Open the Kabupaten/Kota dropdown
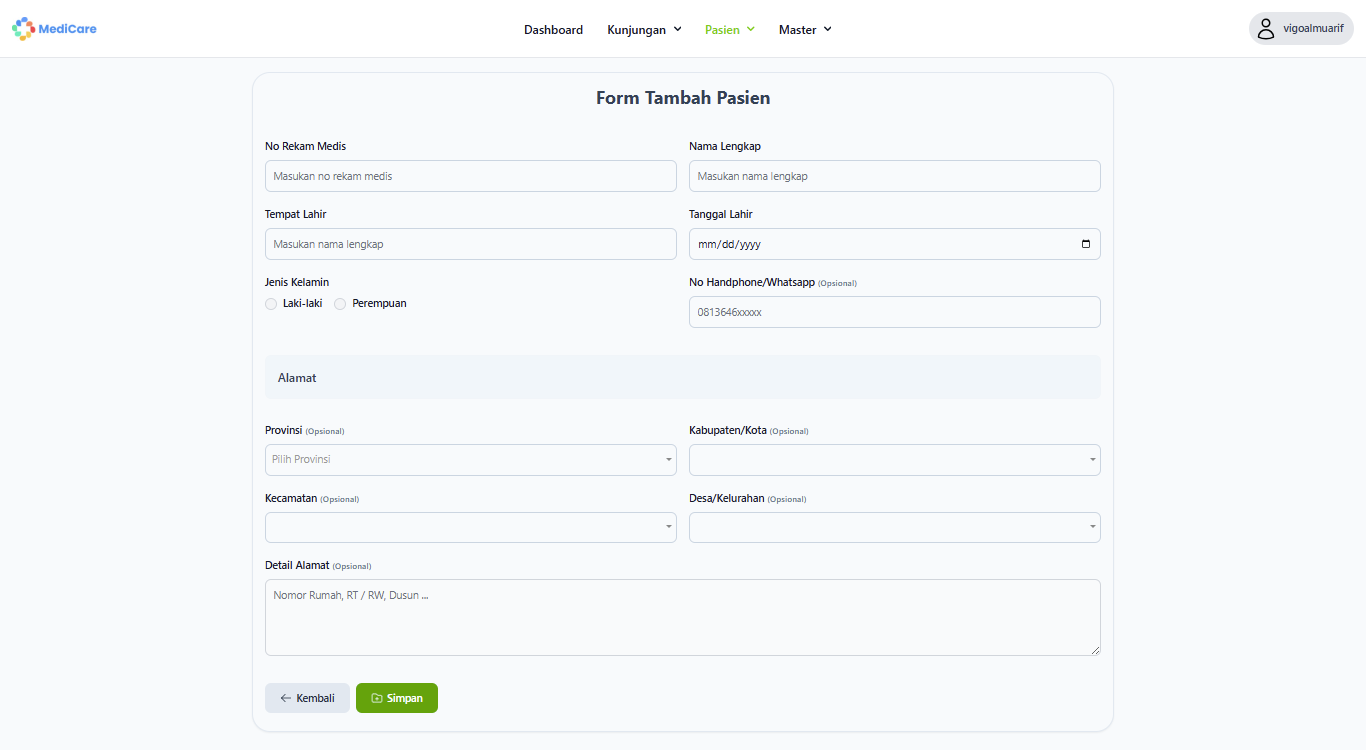 894,460
